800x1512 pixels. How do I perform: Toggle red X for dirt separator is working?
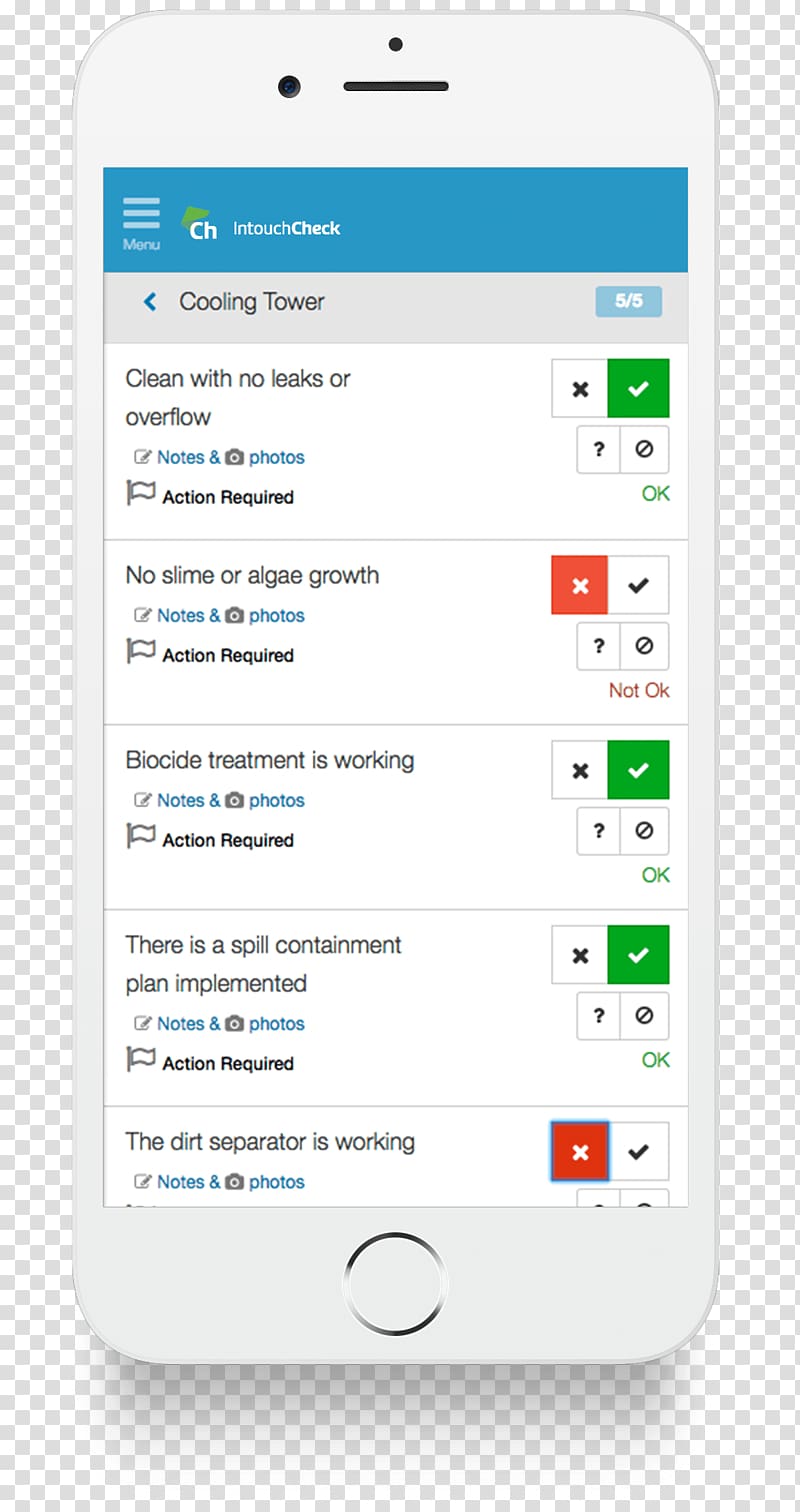(580, 1151)
